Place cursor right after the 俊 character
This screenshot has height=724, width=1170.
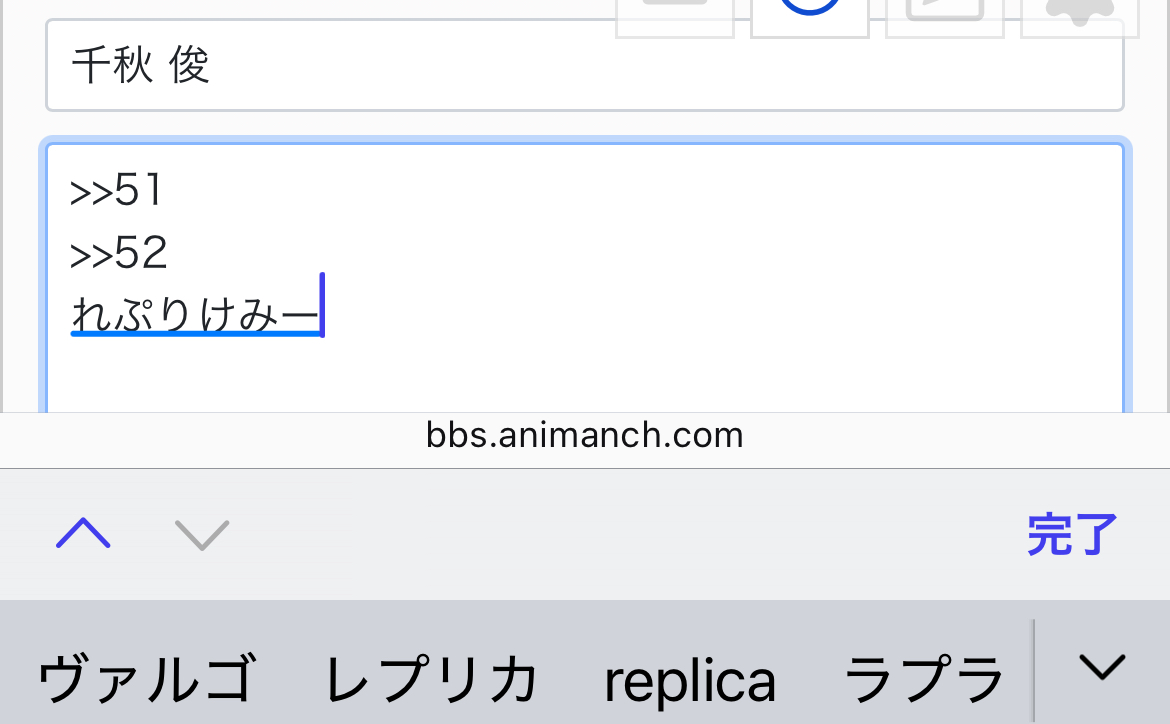(x=212, y=66)
